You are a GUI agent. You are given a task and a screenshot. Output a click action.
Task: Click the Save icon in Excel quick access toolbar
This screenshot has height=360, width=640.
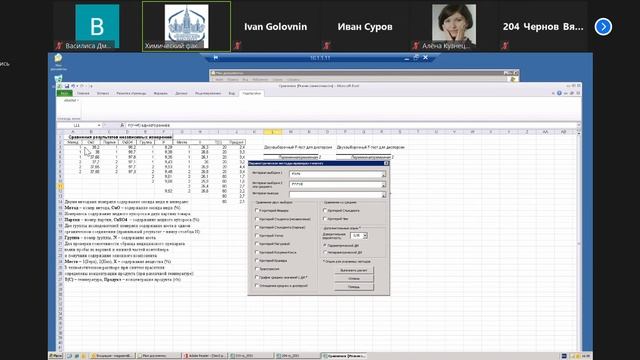pos(67,86)
